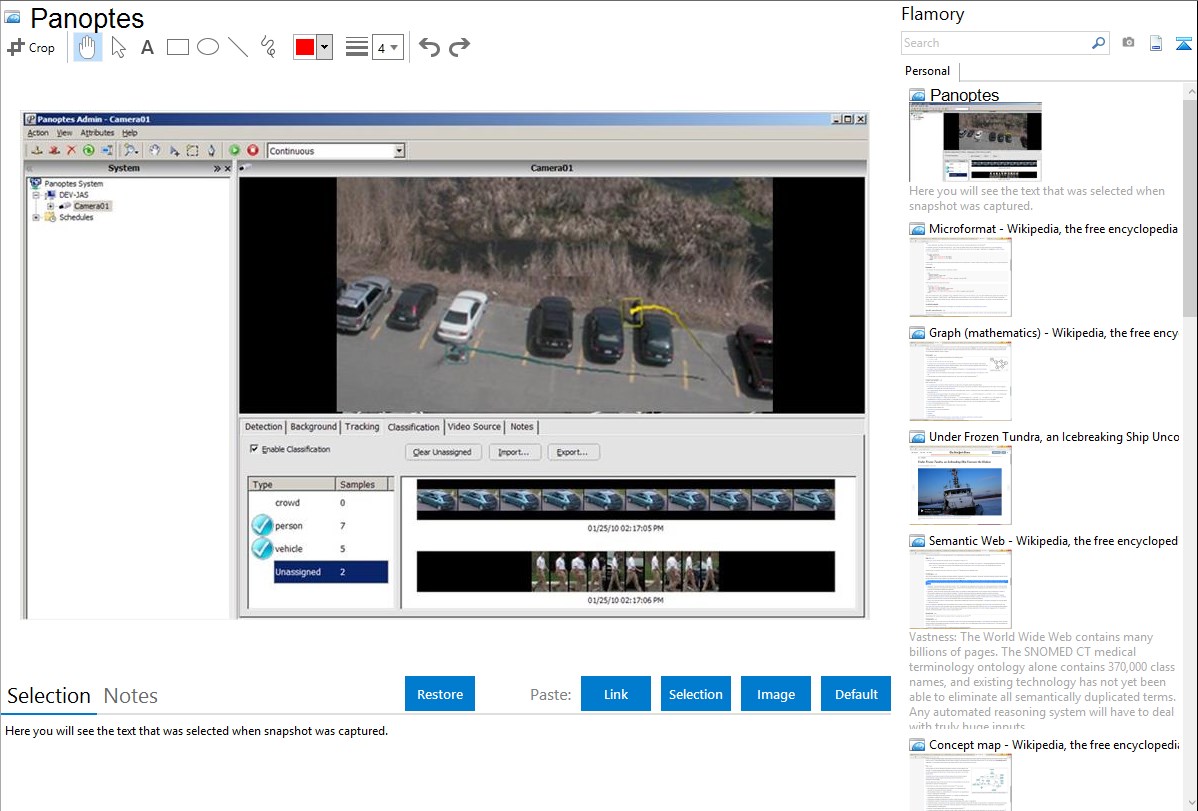Open the annotation color dropdown arrow
This screenshot has width=1198, height=811.
pos(324,47)
